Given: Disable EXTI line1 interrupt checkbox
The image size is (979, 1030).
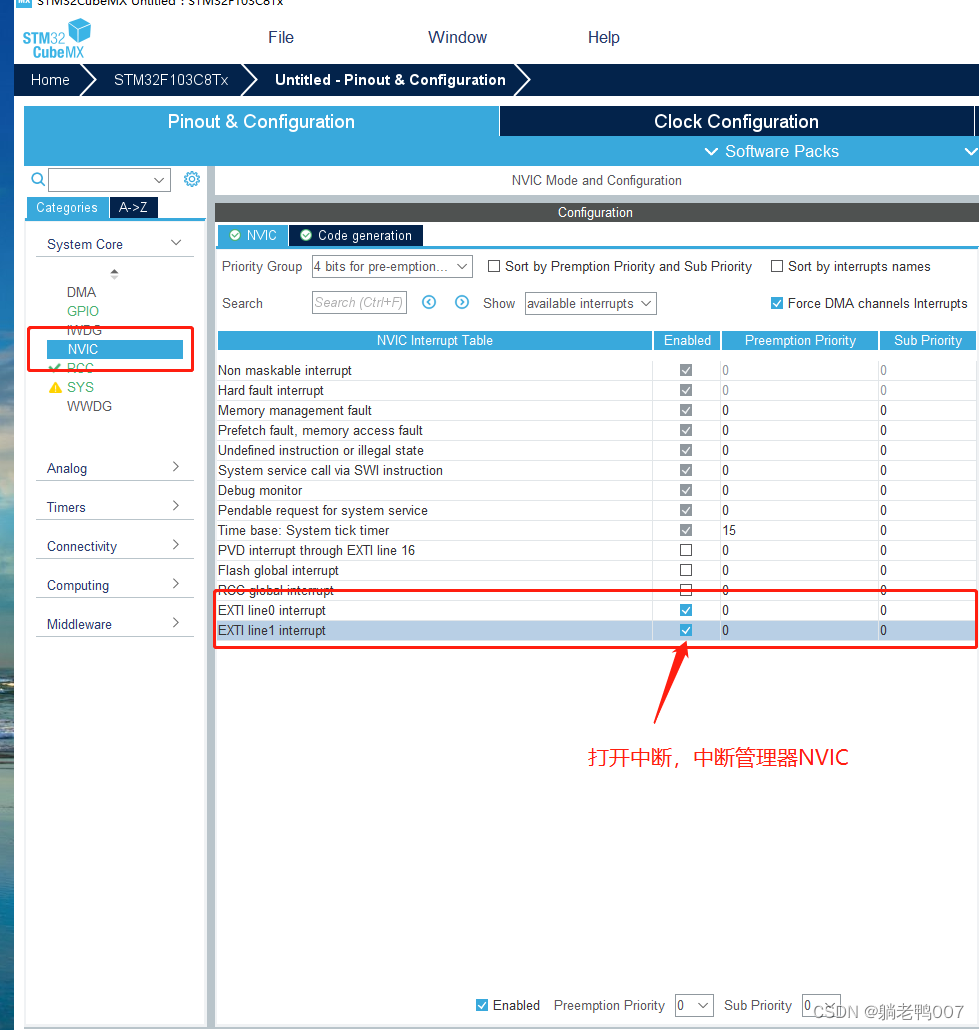Looking at the screenshot, I should point(686,630).
